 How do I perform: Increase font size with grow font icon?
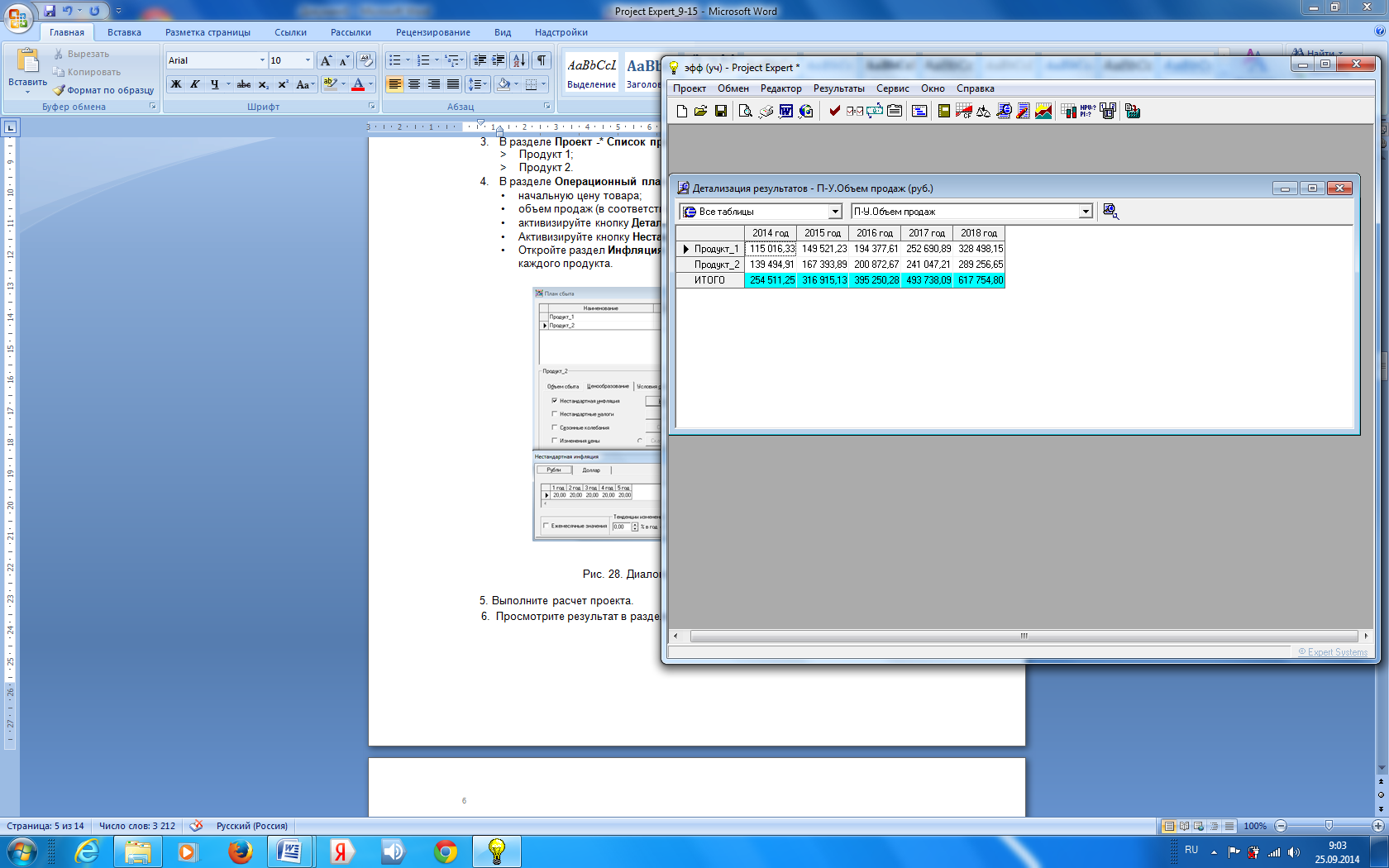tap(326, 60)
